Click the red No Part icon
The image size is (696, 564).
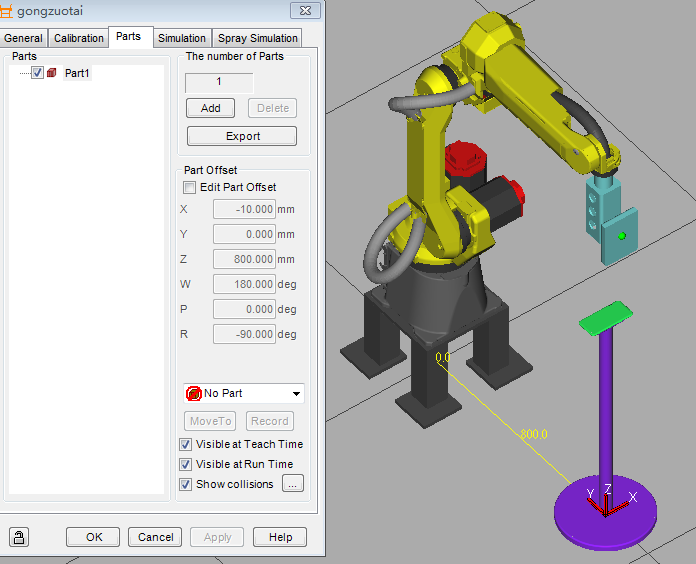coord(194,394)
